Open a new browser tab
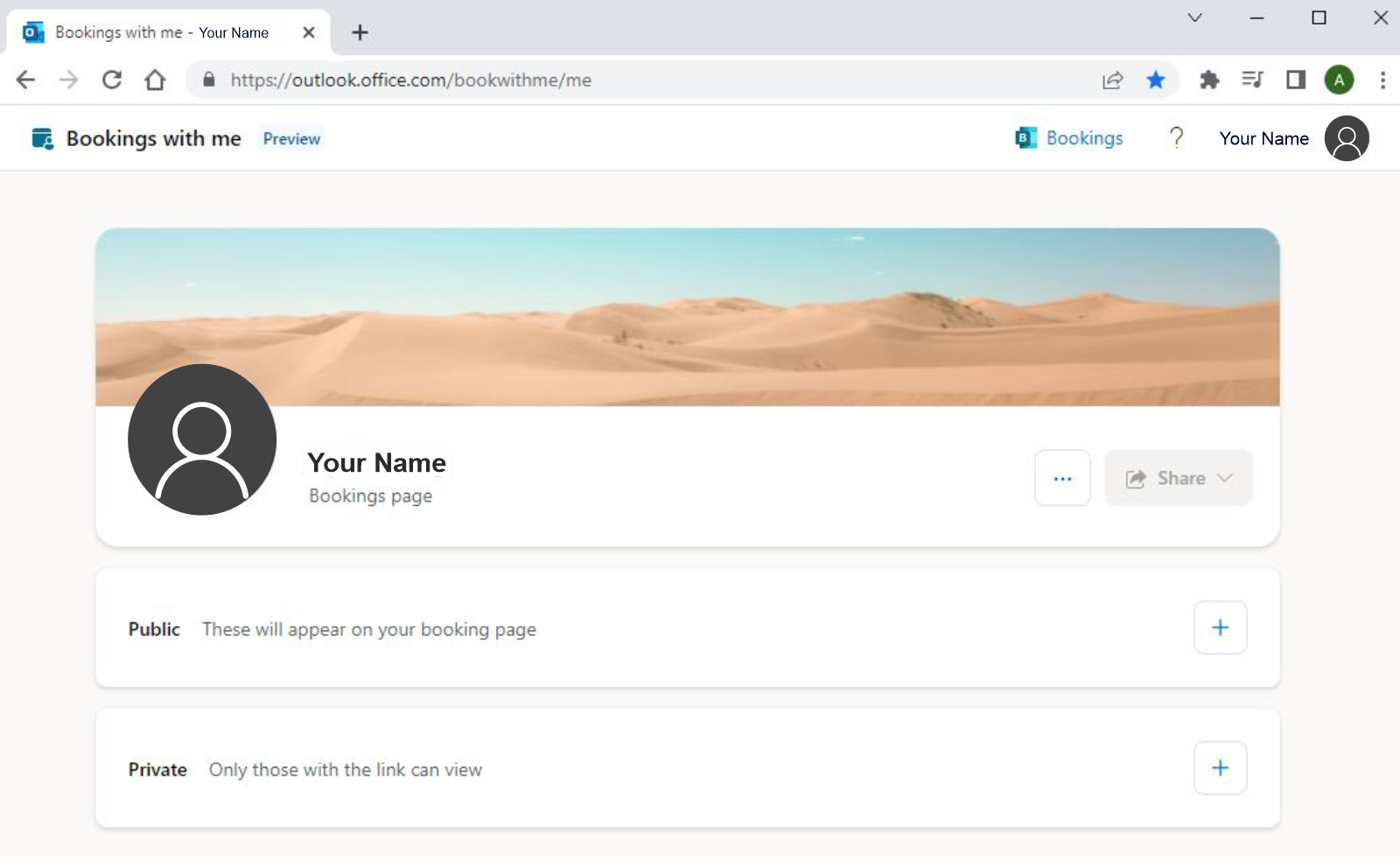Viewport: 1400px width, 857px height. [x=360, y=32]
